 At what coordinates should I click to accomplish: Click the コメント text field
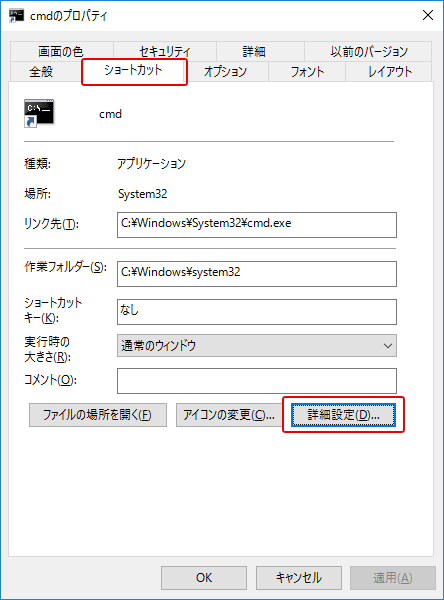pos(257,381)
